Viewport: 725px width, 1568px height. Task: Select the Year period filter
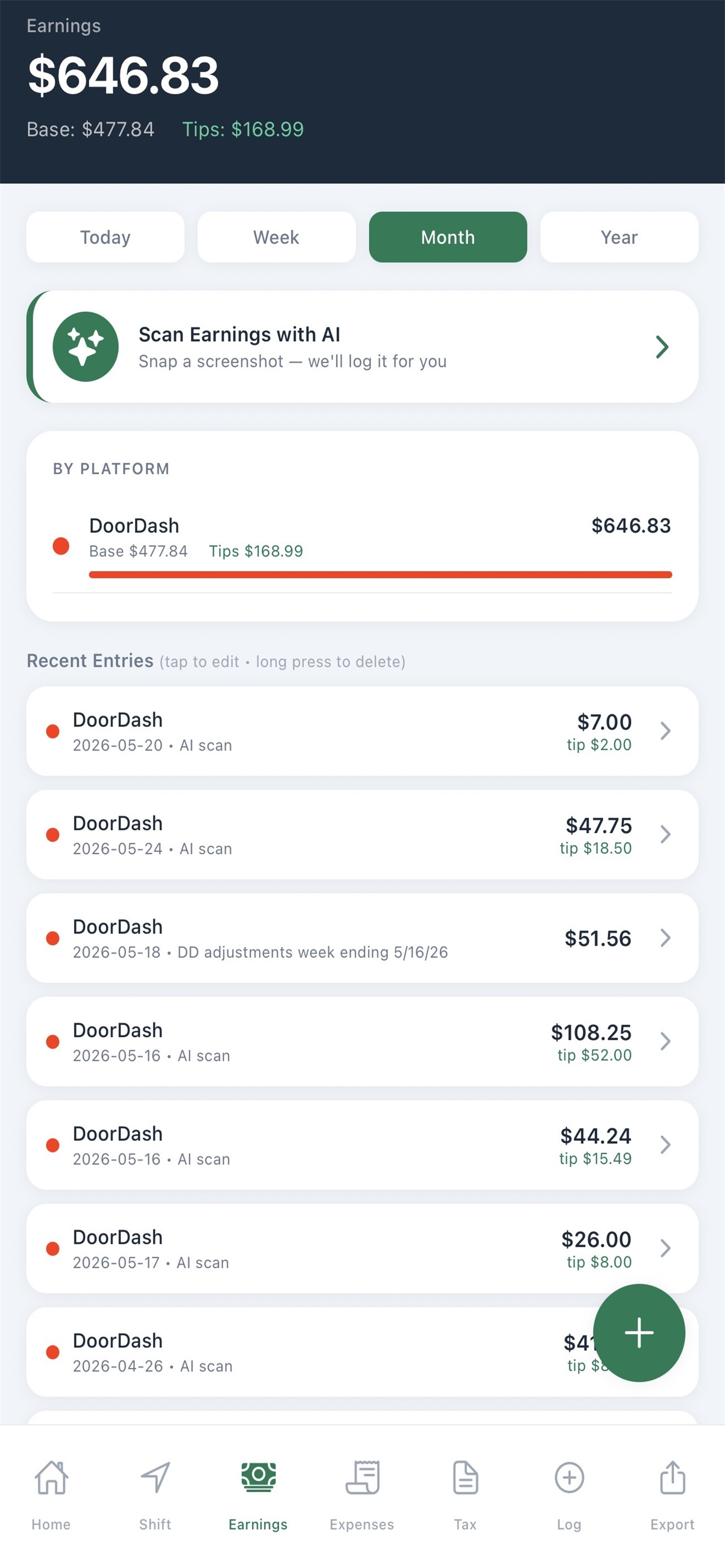click(619, 237)
